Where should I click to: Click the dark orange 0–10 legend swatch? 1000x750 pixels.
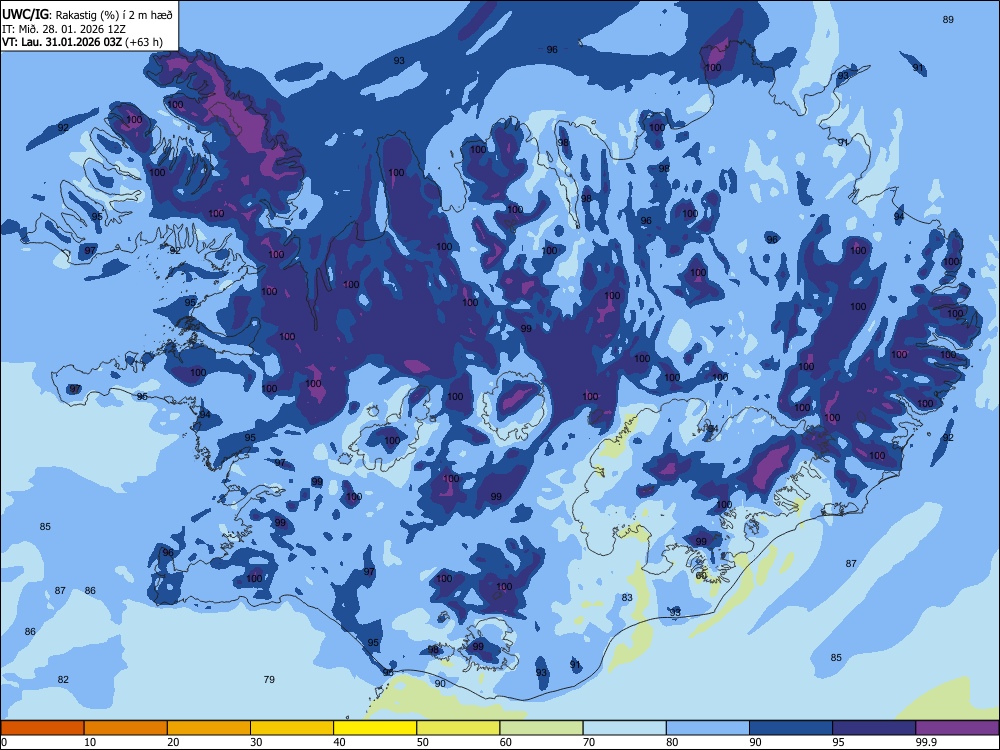pyautogui.click(x=42, y=728)
